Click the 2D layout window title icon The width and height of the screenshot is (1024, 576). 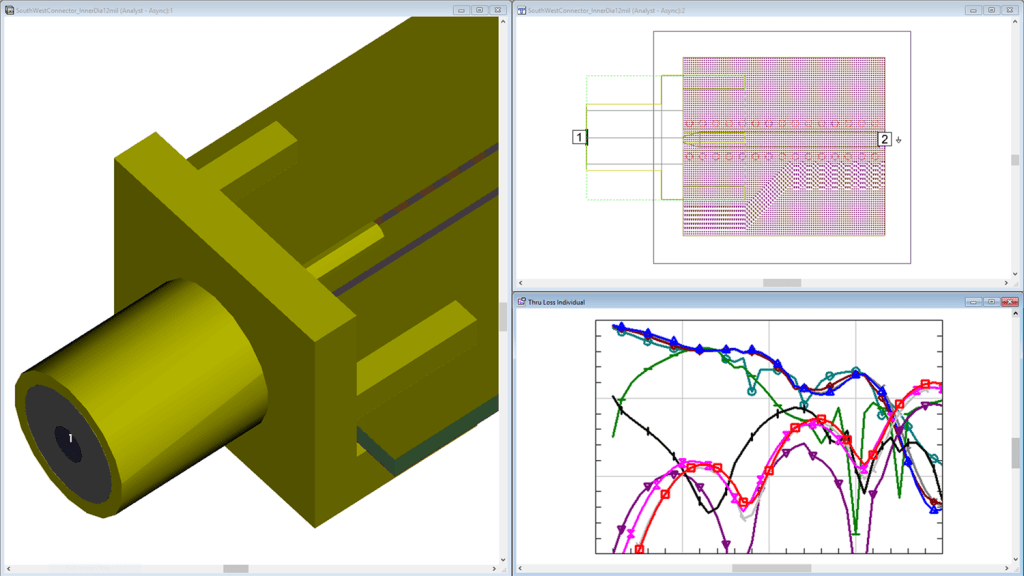tap(521, 10)
